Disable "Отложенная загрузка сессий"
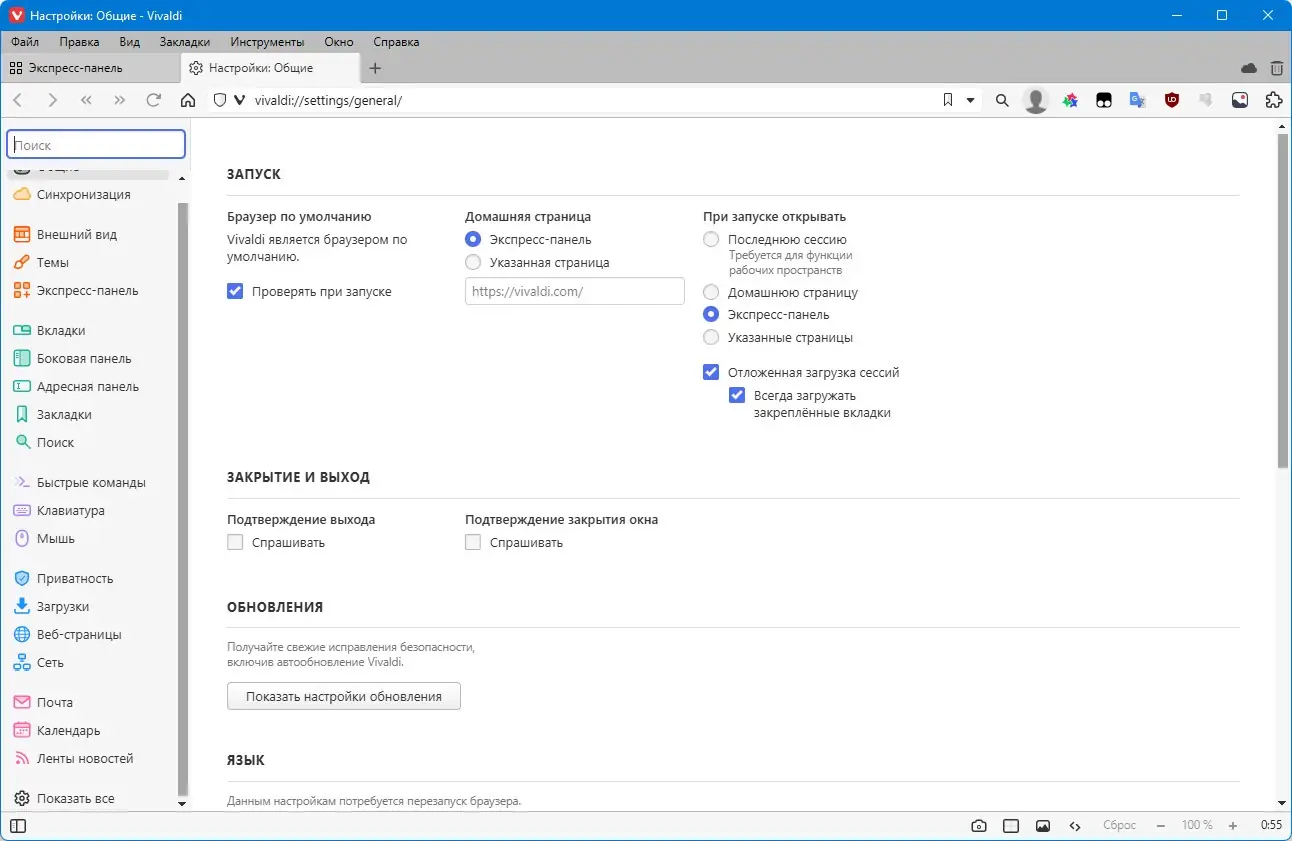The image size is (1292, 841). (711, 373)
